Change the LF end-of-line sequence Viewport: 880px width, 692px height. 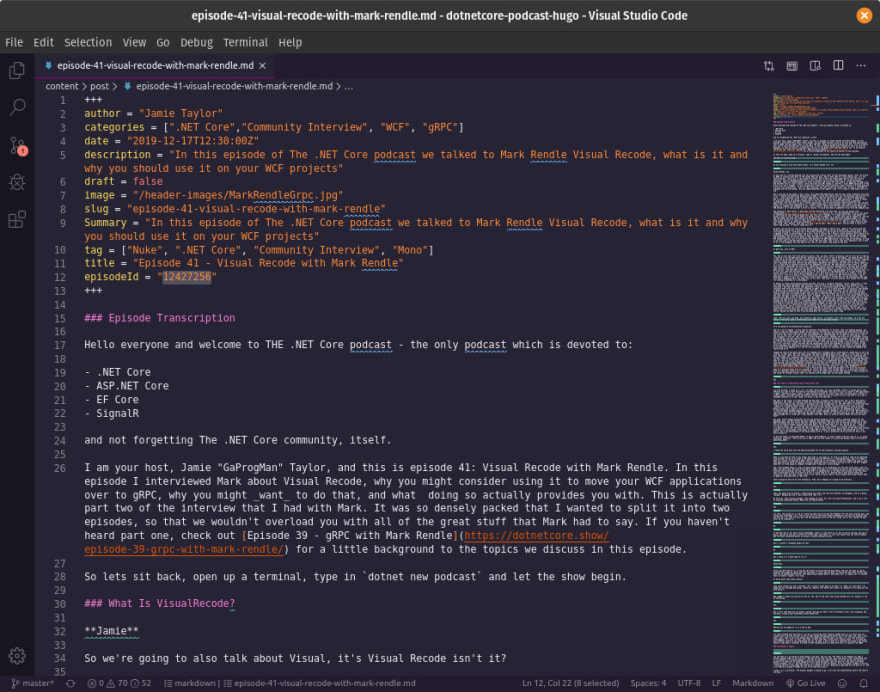click(x=716, y=683)
